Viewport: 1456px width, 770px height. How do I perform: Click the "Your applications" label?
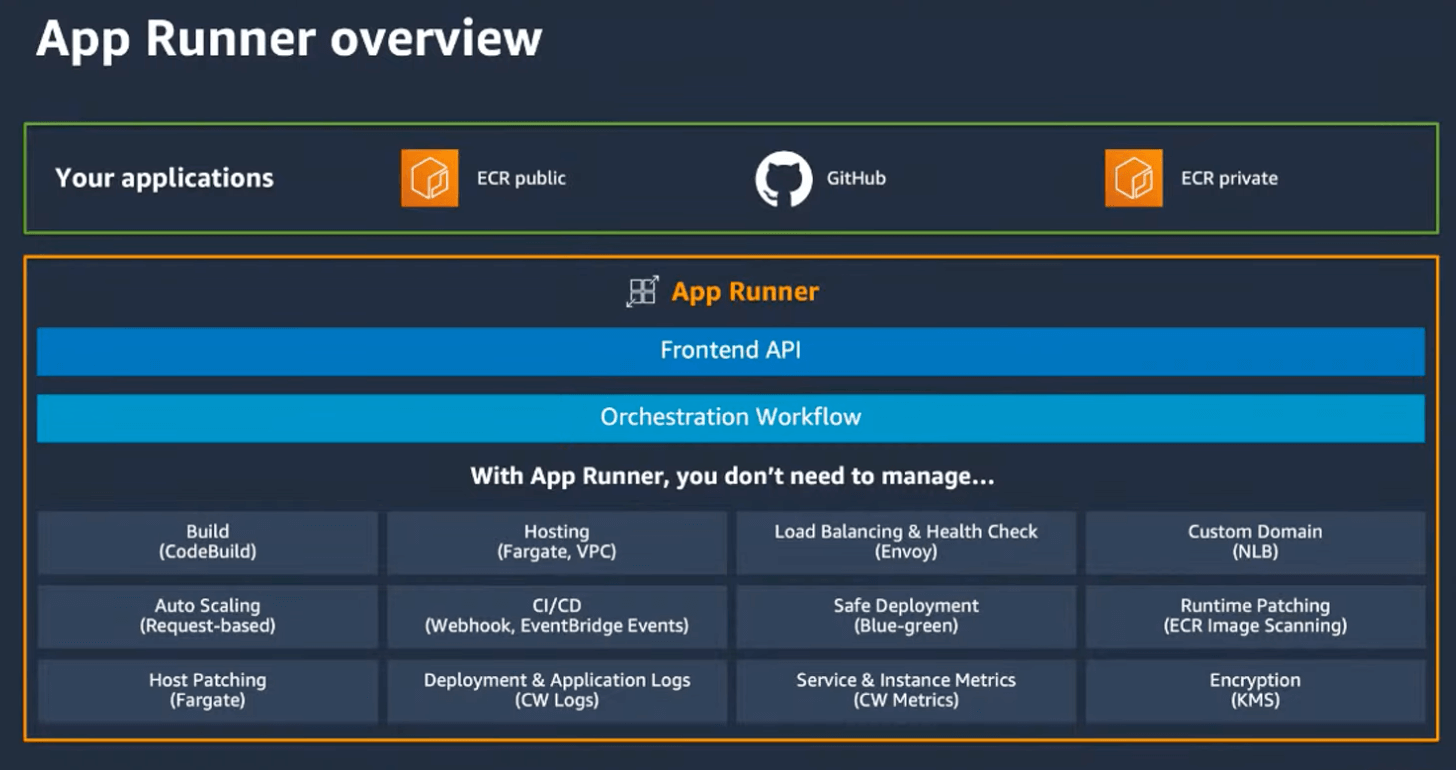pos(164,178)
